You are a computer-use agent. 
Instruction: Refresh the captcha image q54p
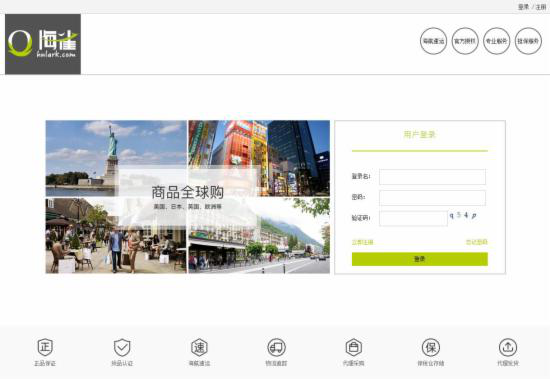pyautogui.click(x=463, y=215)
